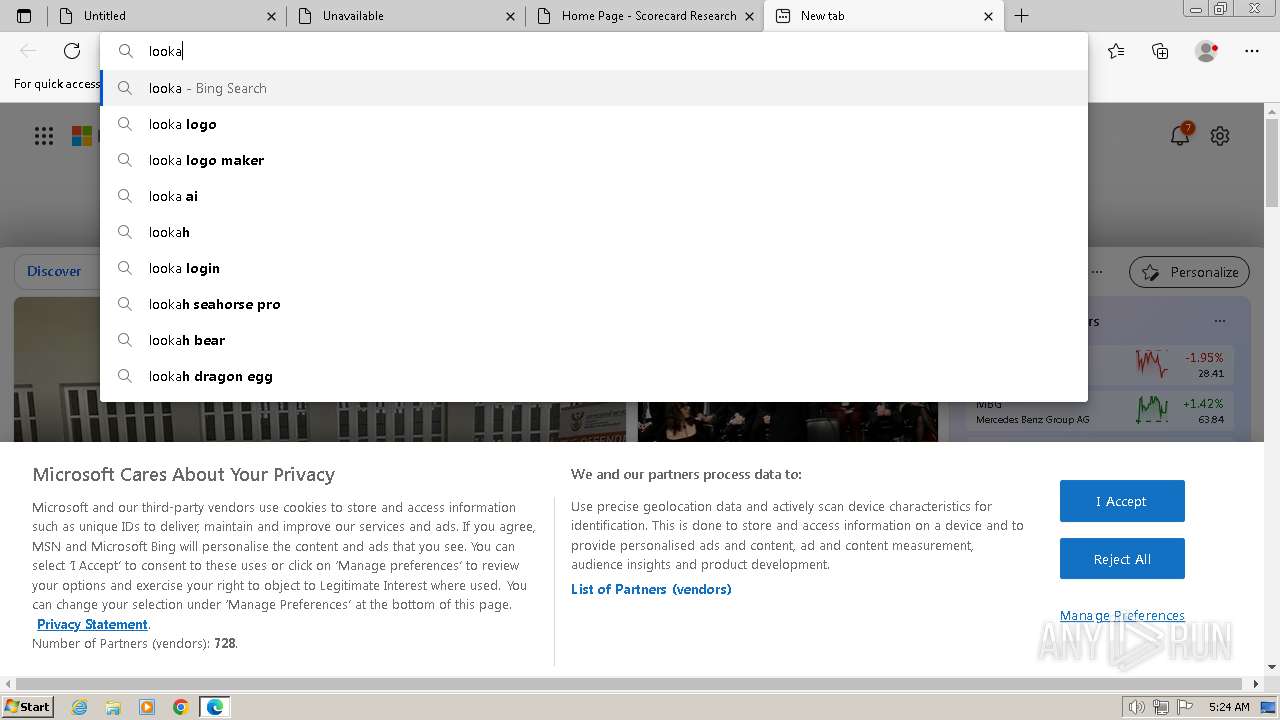Open the notifications bell icon

pos(1181,135)
